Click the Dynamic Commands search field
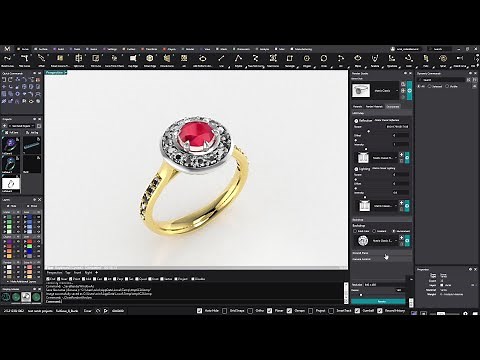 [441, 80]
